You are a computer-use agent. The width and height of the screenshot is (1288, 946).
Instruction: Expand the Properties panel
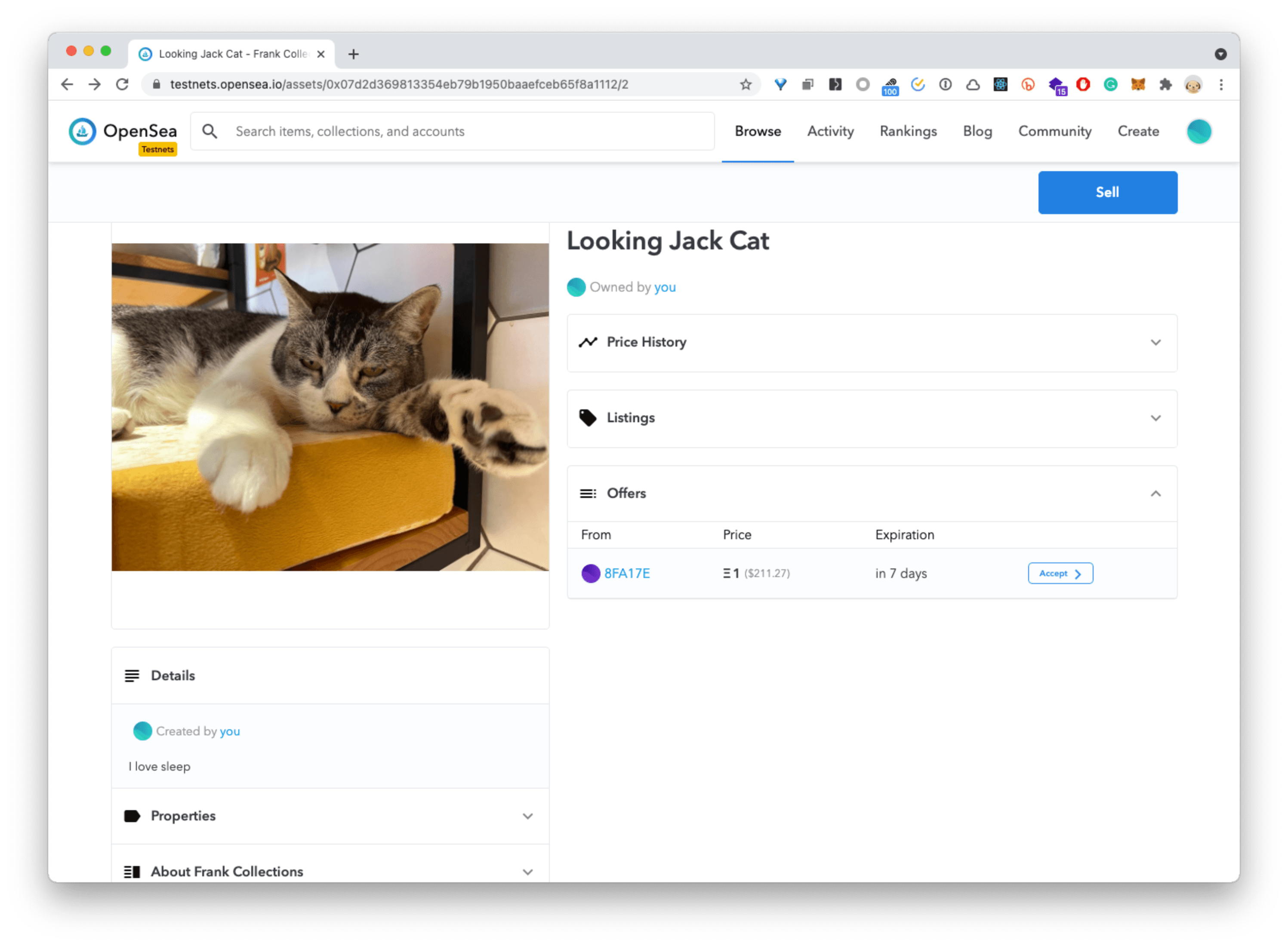[x=330, y=816]
